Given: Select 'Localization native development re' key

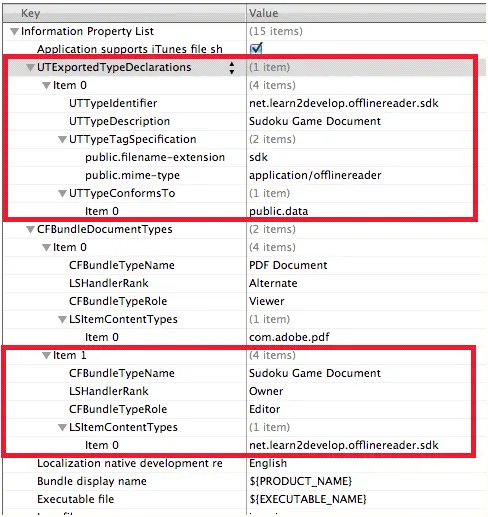Looking at the screenshot, I should (130, 463).
